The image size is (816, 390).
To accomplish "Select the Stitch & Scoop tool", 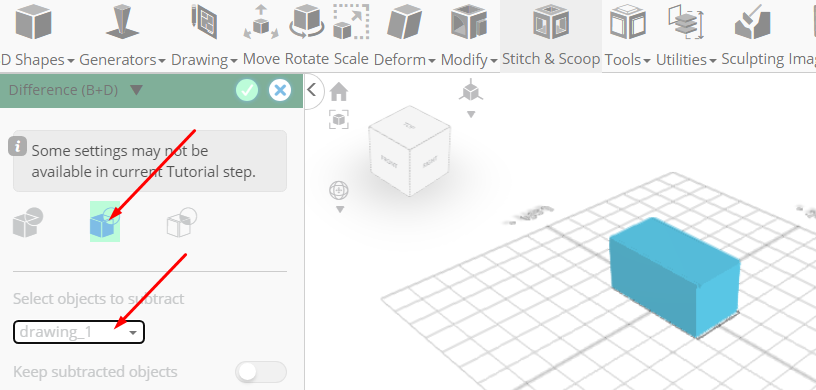I will 551,36.
